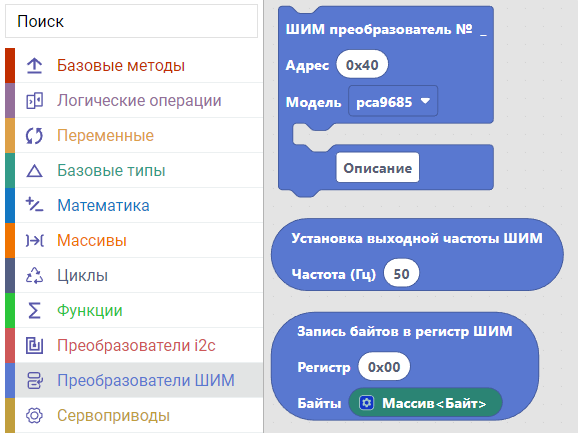This screenshot has width=578, height=433.
Task: Click the plus-slash icon for Математика
Action: click(34, 205)
